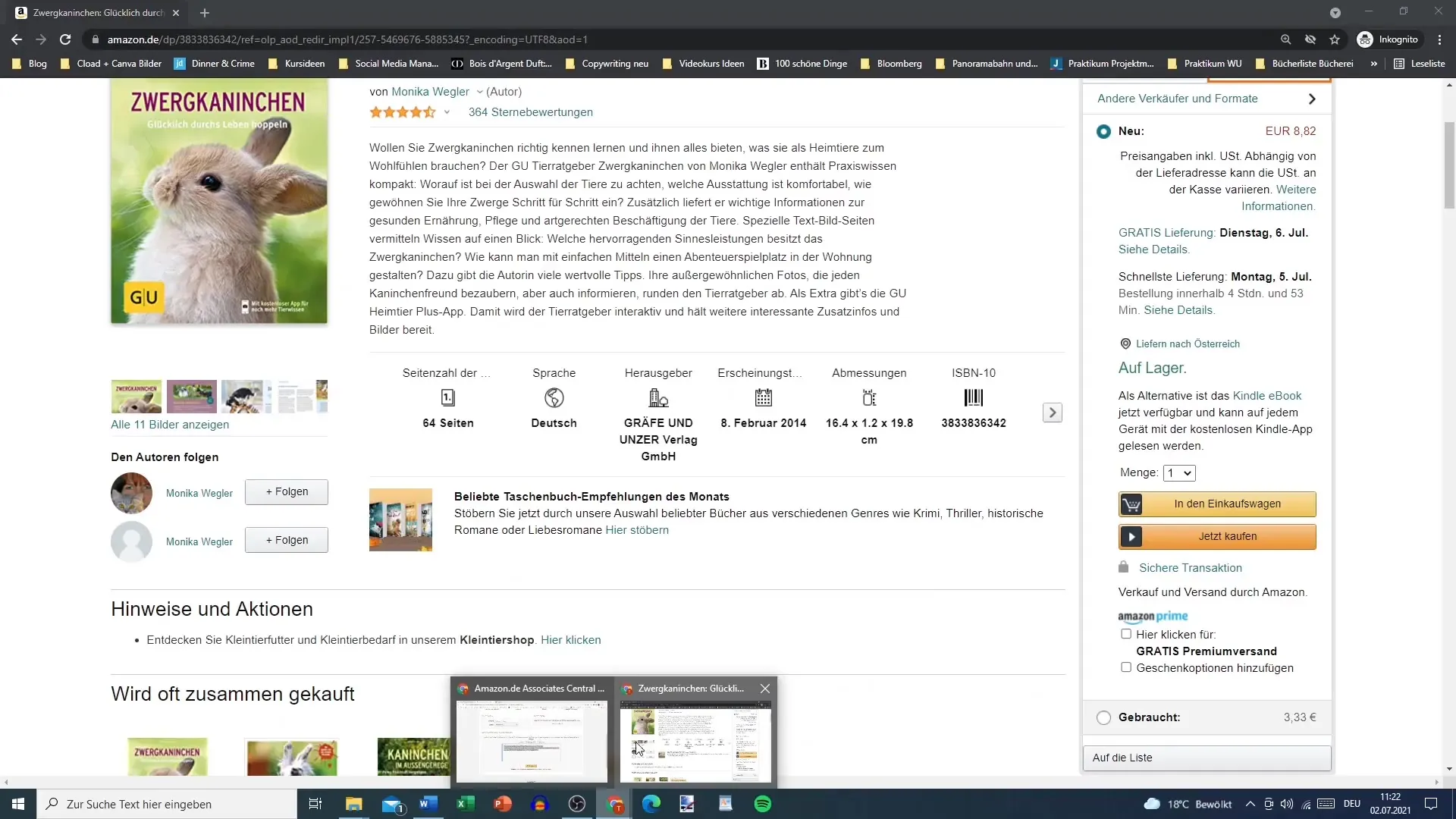Click the Erscheinungstermin calendar icon

click(764, 397)
